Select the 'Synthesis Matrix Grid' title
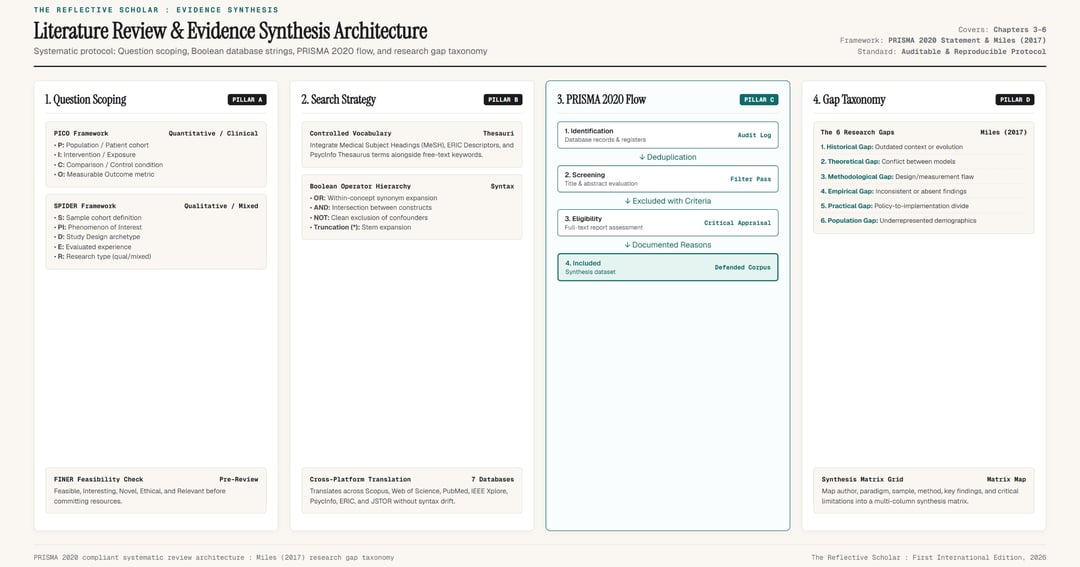Screen dimensions: 1080x567 pyautogui.click(x=862, y=480)
